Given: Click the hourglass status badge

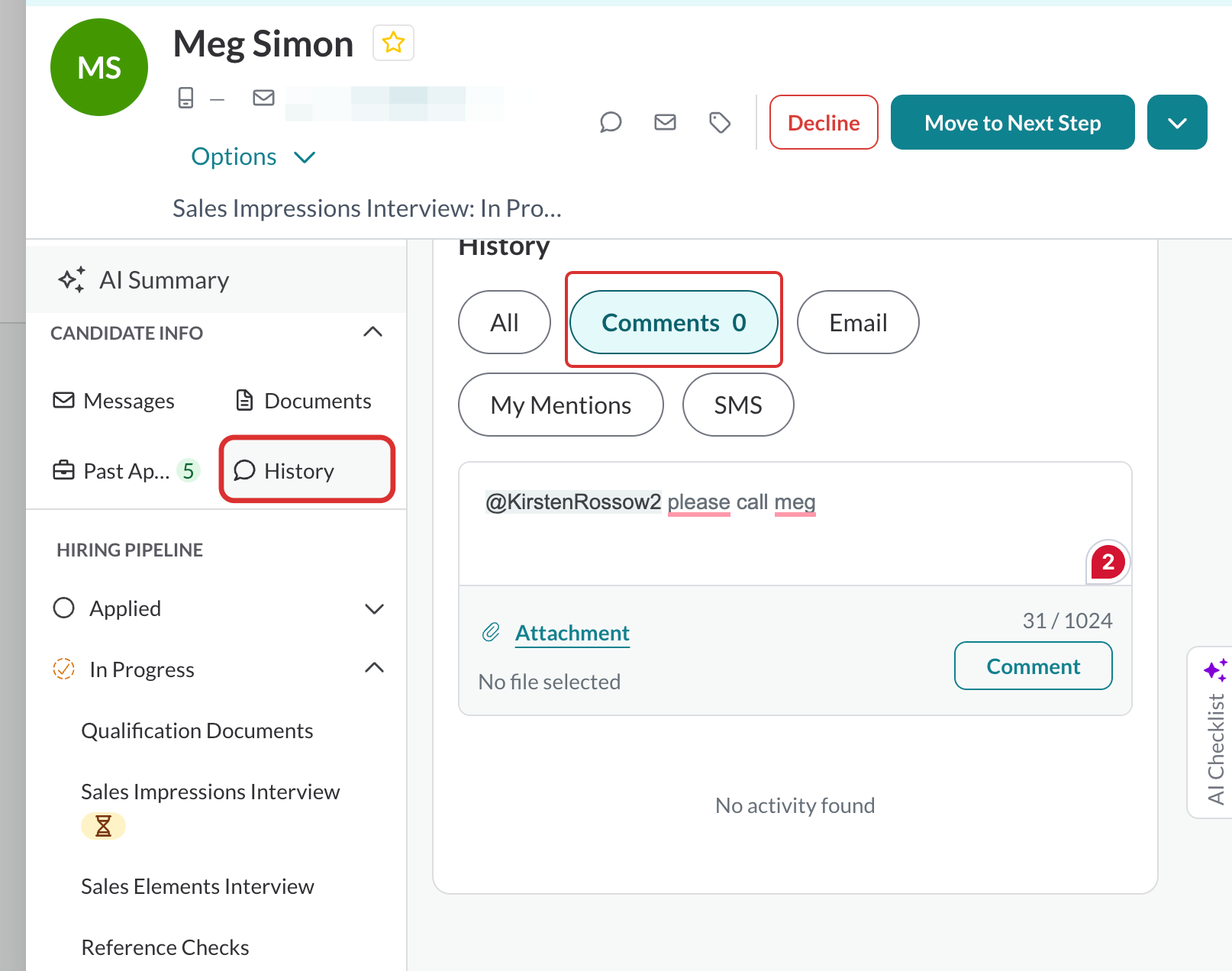Looking at the screenshot, I should click(103, 825).
